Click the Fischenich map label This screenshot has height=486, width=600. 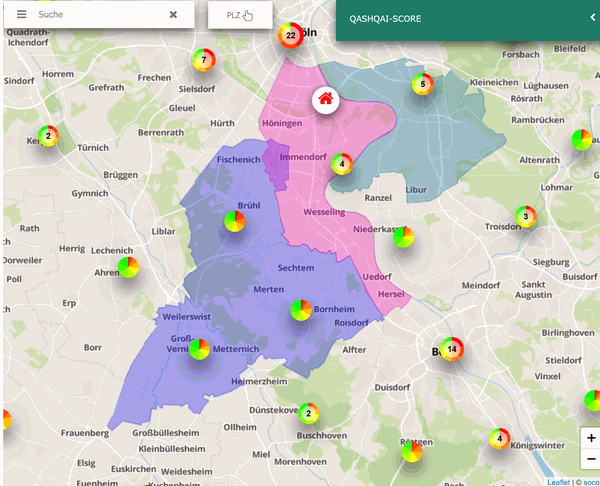click(238, 160)
